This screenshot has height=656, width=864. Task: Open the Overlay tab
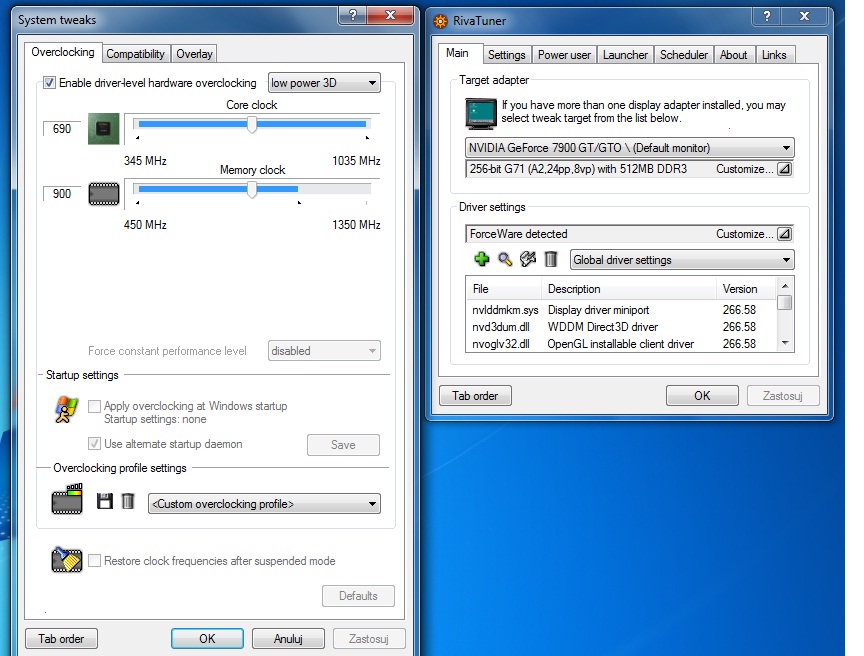click(194, 54)
